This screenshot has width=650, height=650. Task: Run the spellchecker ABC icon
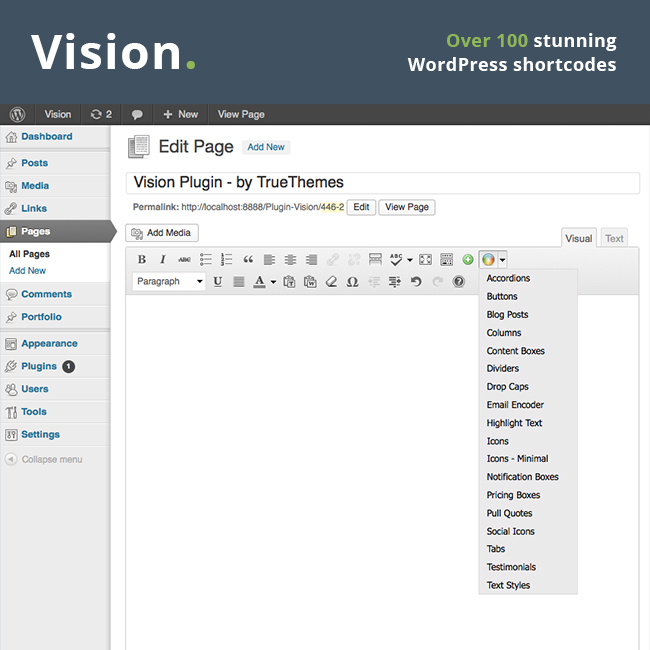[x=396, y=260]
